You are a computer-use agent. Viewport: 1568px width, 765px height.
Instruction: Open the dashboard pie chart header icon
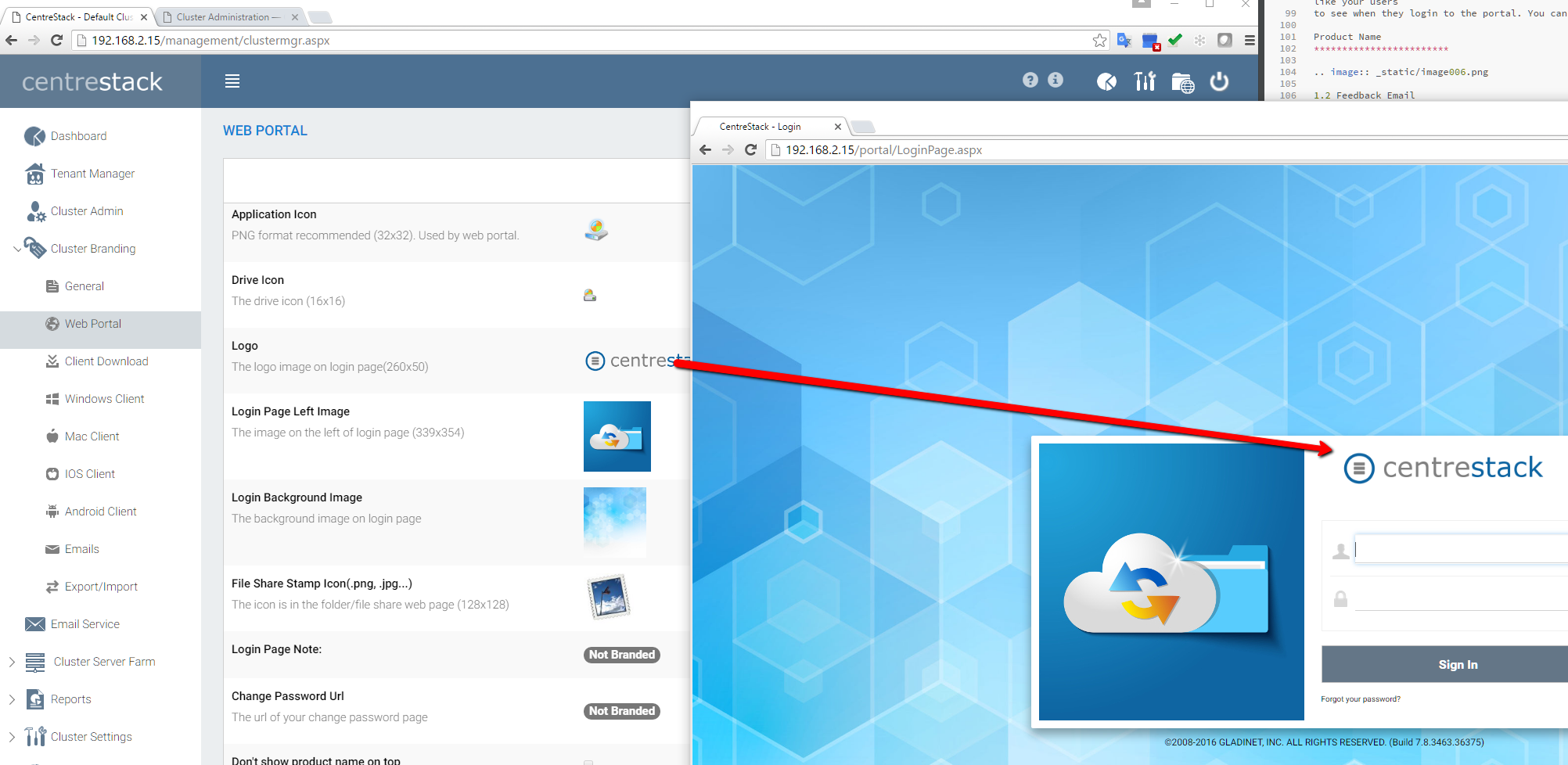1107,81
